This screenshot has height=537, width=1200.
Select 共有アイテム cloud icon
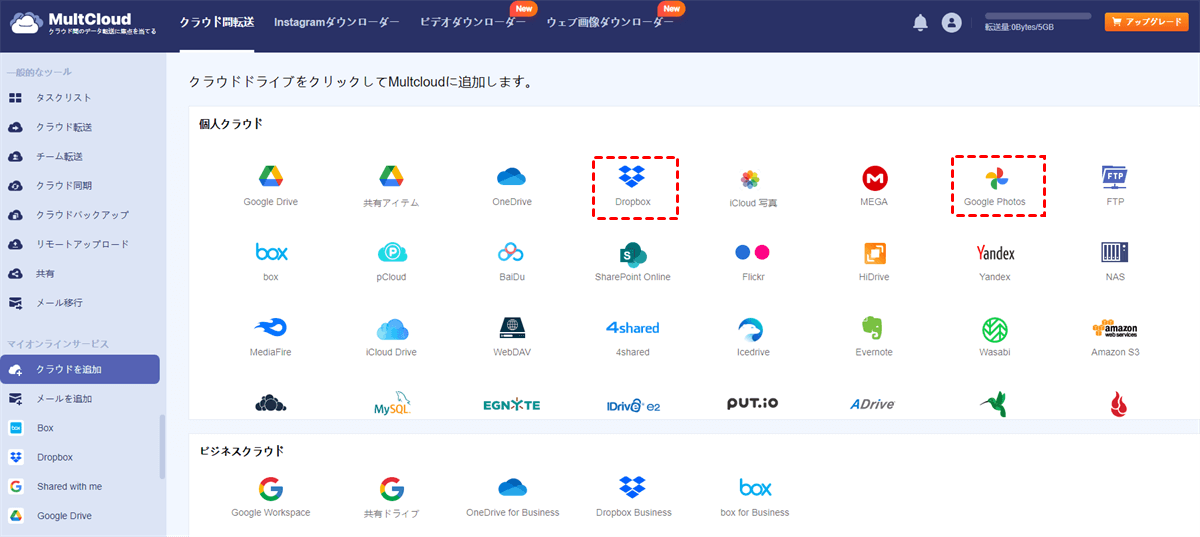(x=391, y=186)
